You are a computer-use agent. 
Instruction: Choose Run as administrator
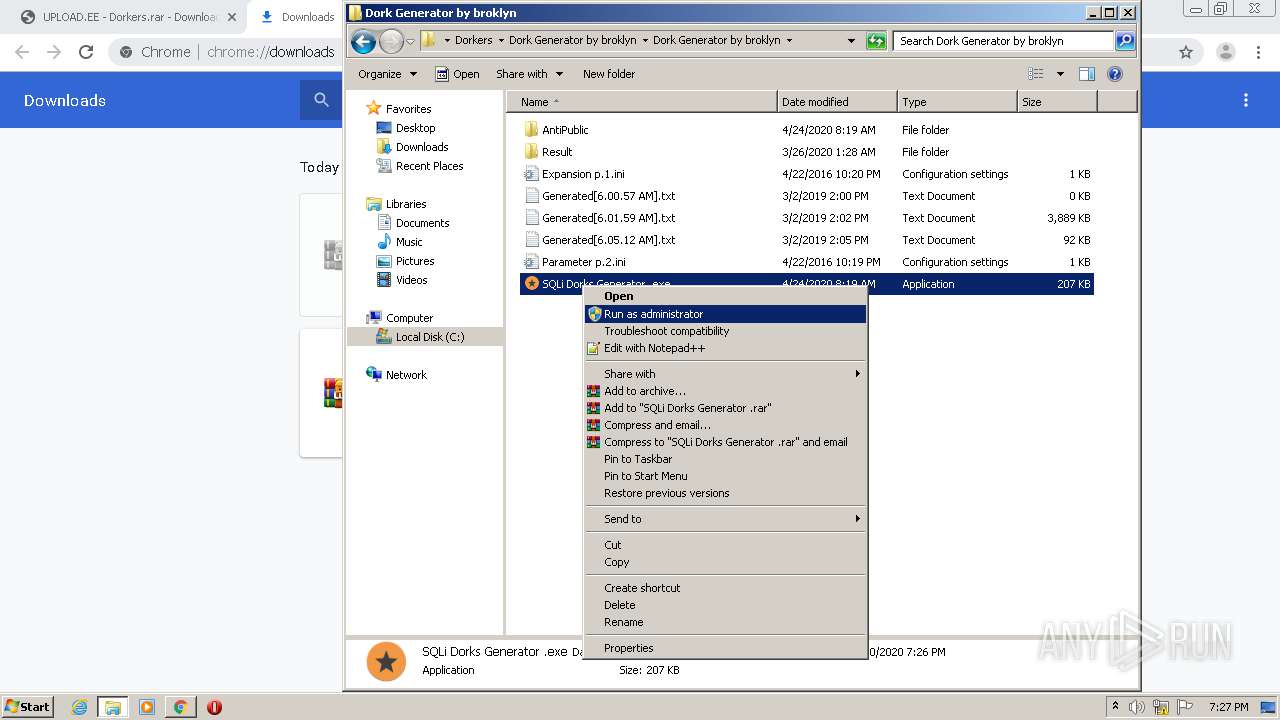725,314
